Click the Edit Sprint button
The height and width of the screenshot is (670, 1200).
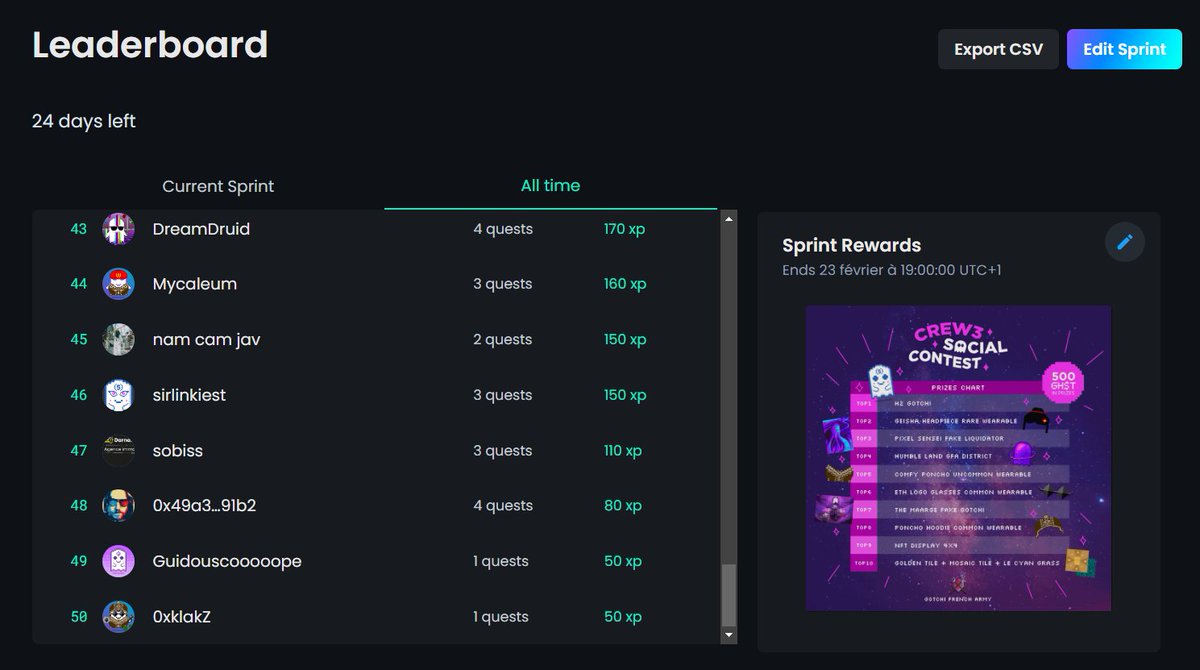pos(1124,49)
